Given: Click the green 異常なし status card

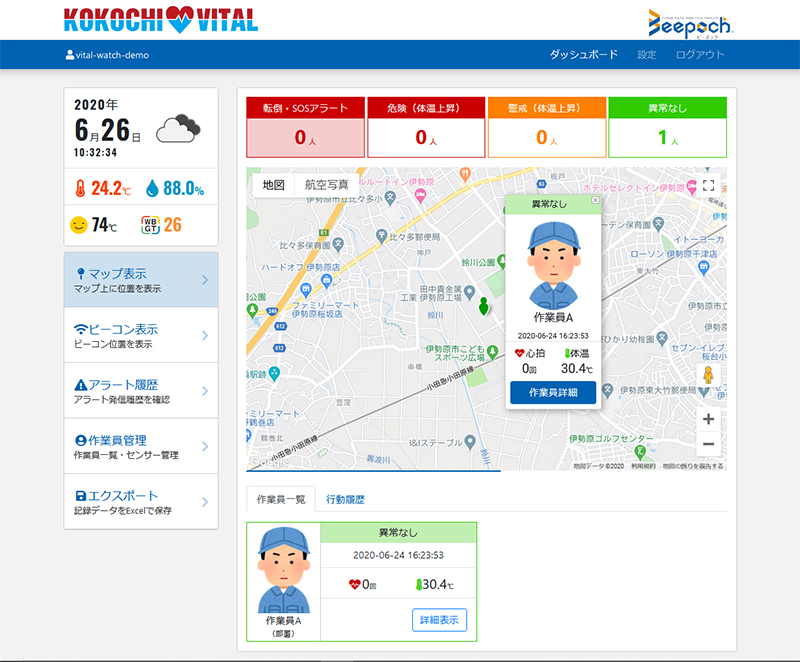Looking at the screenshot, I should click(667, 127).
